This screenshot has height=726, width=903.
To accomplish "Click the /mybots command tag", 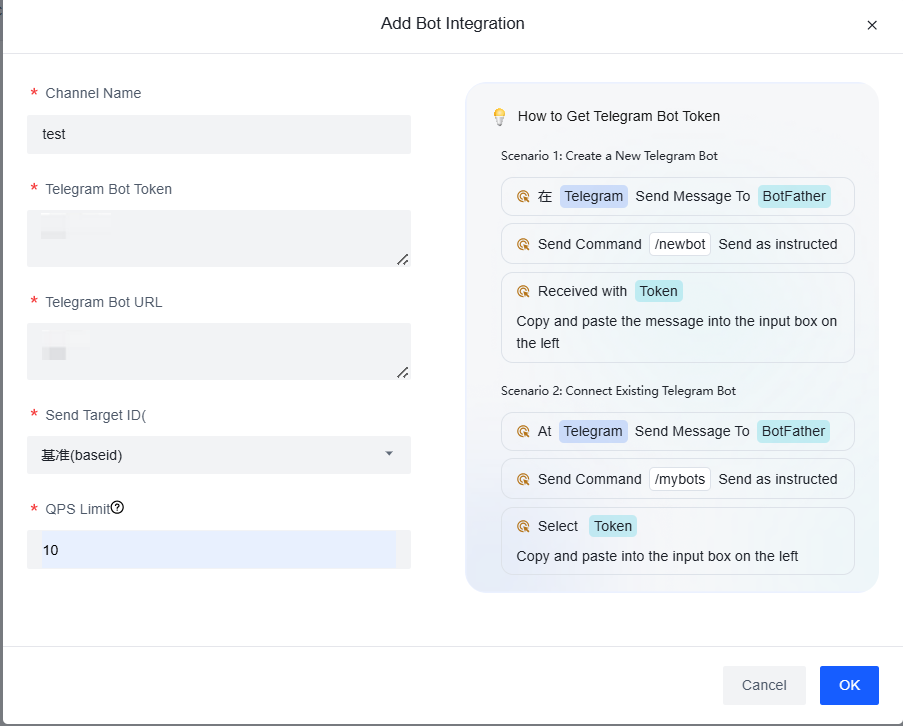I will point(680,479).
